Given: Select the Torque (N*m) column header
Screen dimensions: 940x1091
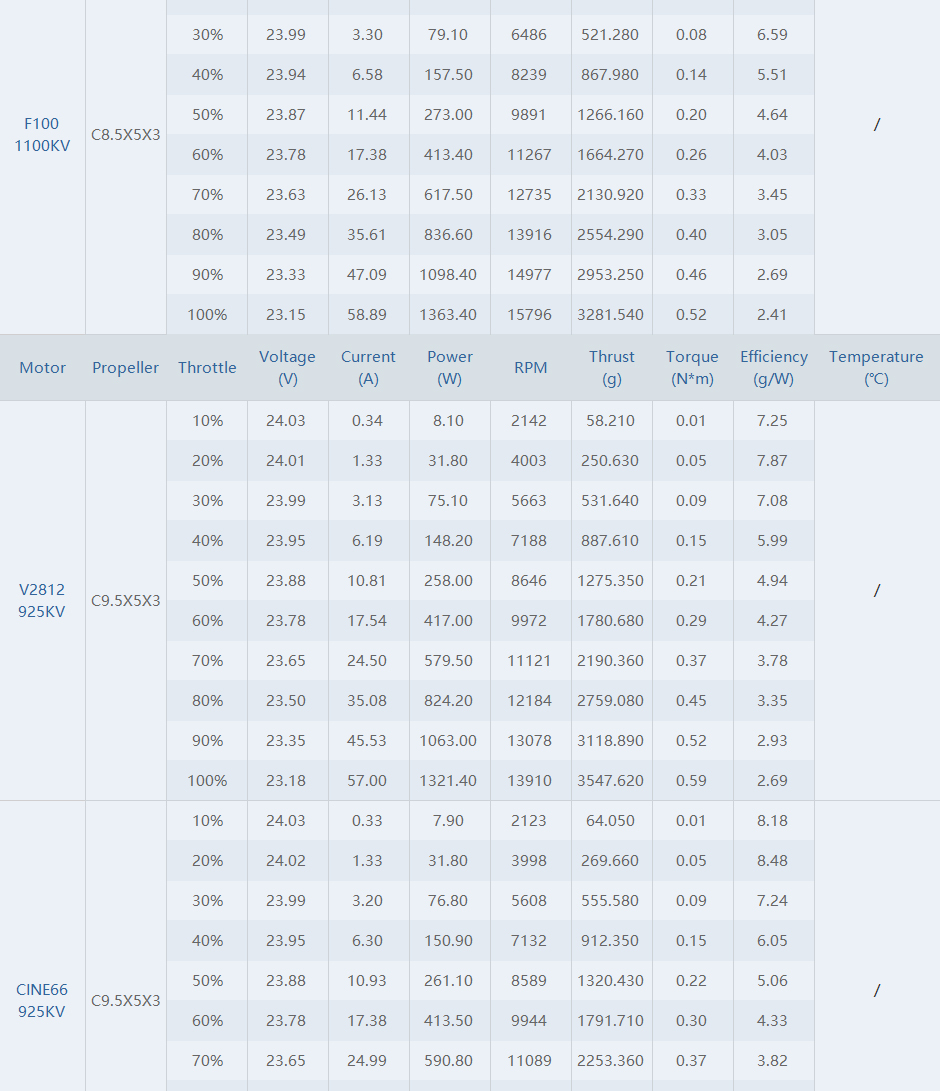Looking at the screenshot, I should pos(692,368).
